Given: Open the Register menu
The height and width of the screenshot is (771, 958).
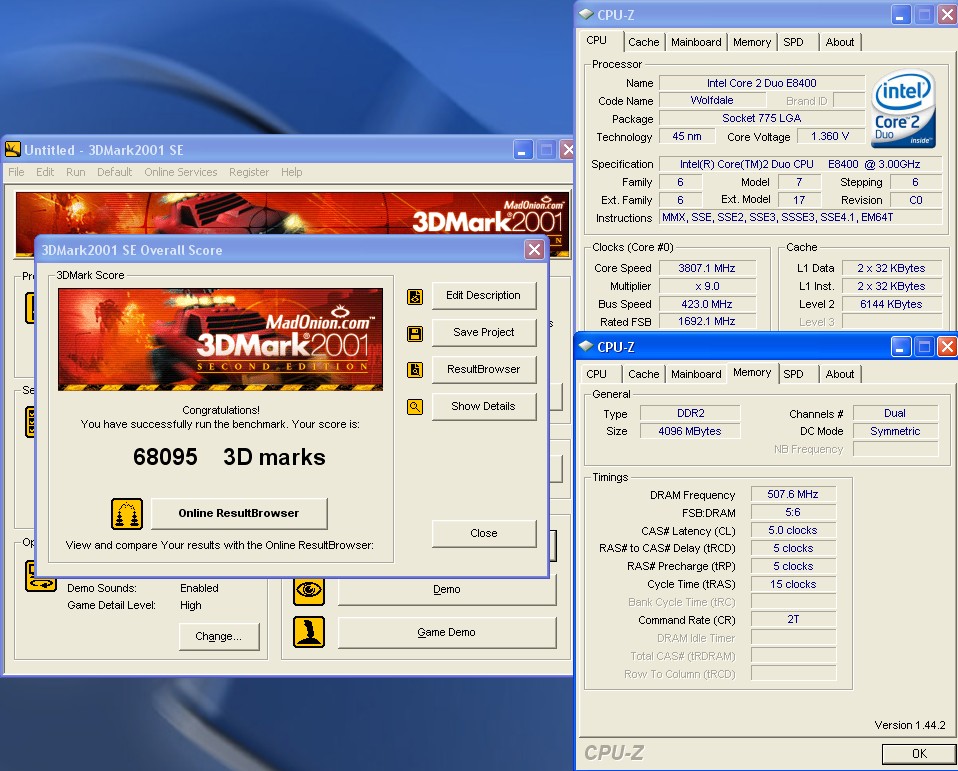Looking at the screenshot, I should (x=249, y=172).
